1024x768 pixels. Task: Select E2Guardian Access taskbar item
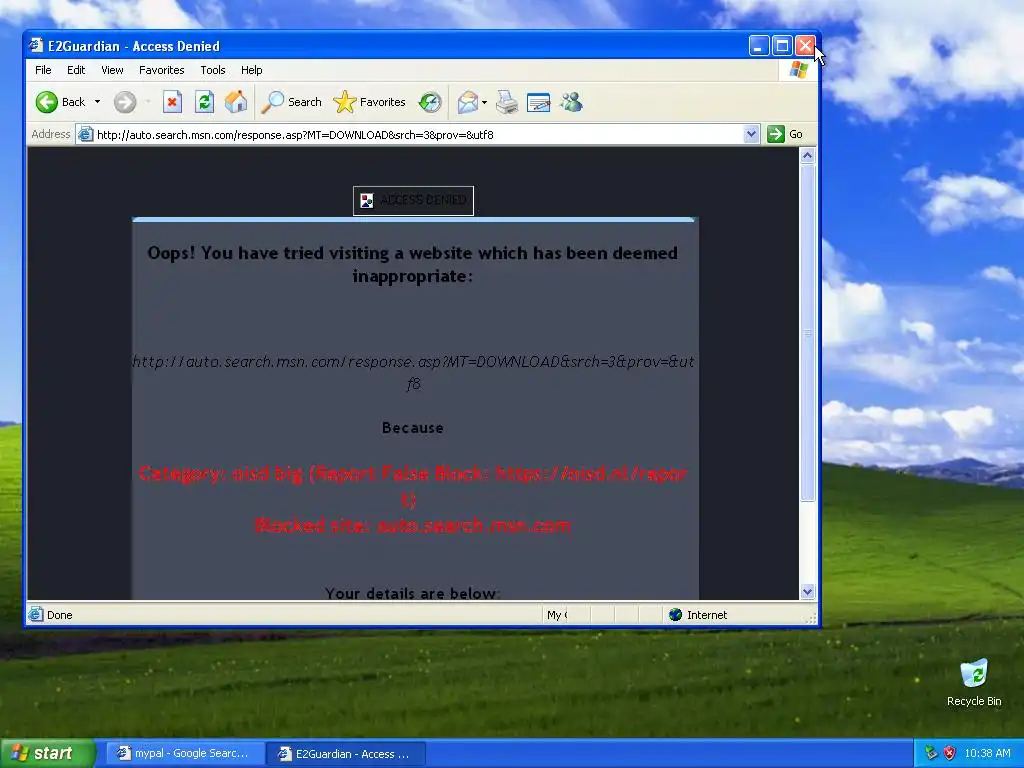point(346,754)
